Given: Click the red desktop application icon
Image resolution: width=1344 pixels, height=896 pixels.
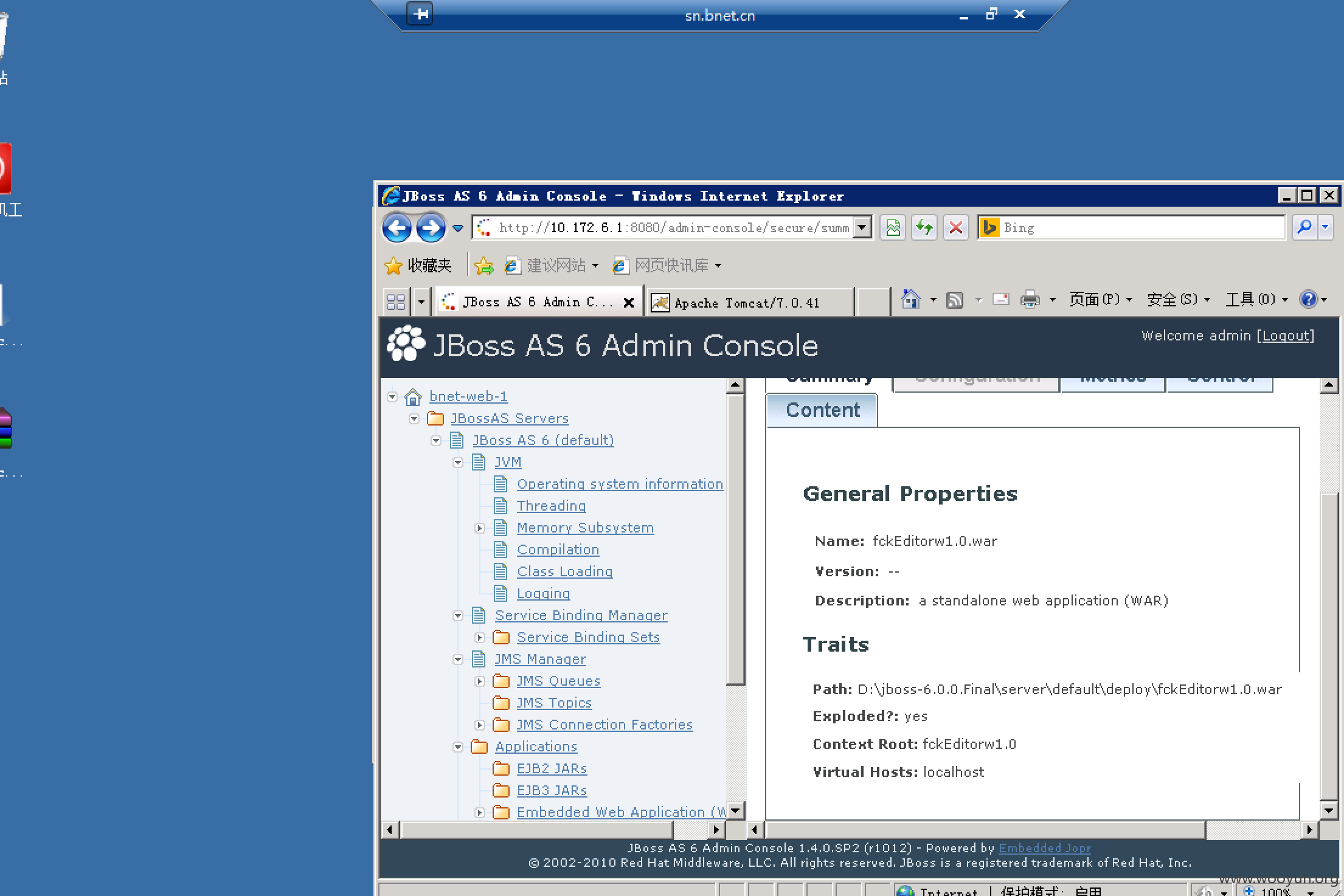Looking at the screenshot, I should 5,168.
